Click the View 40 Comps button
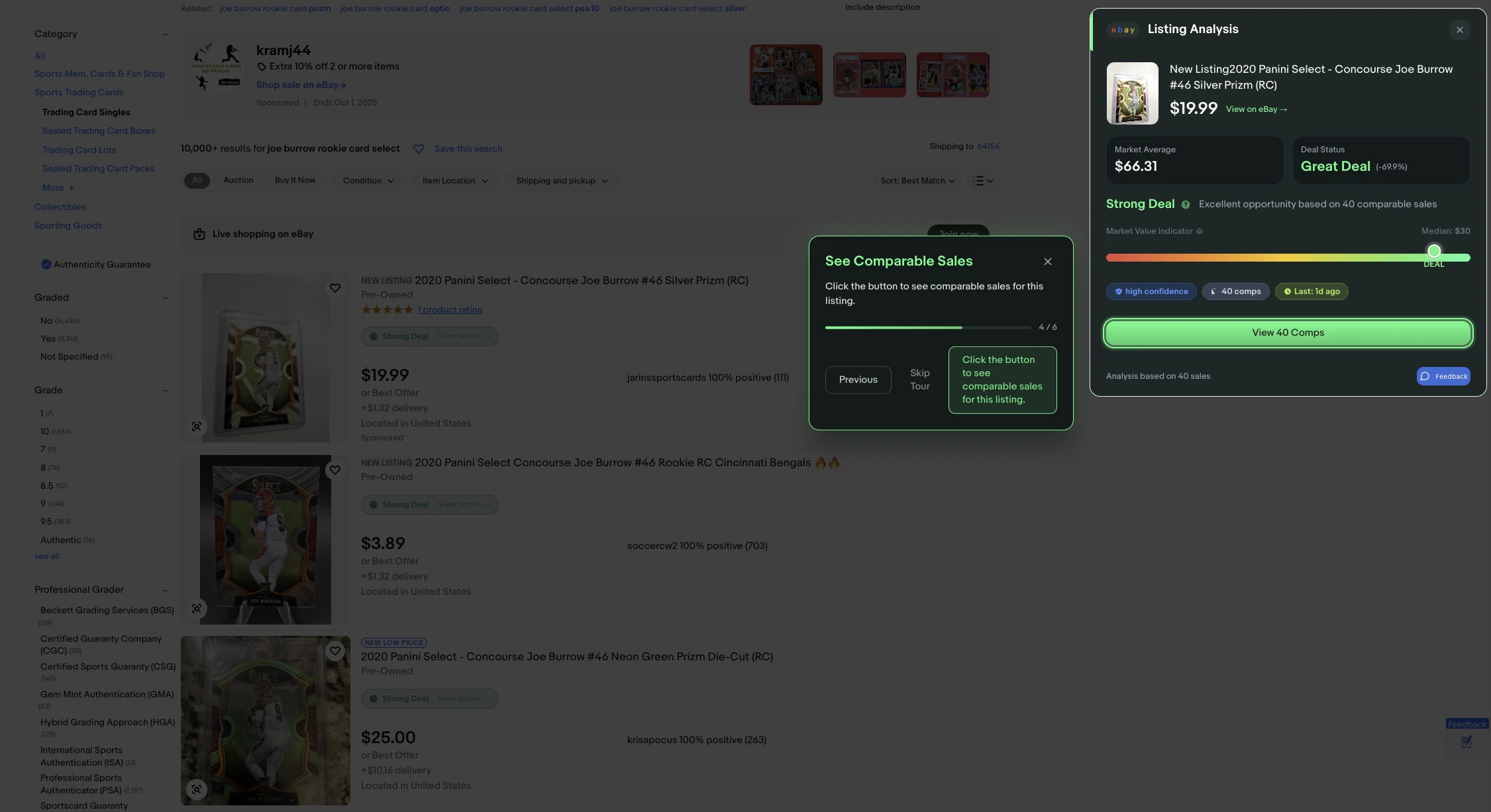The height and width of the screenshot is (812, 1491). (1288, 332)
